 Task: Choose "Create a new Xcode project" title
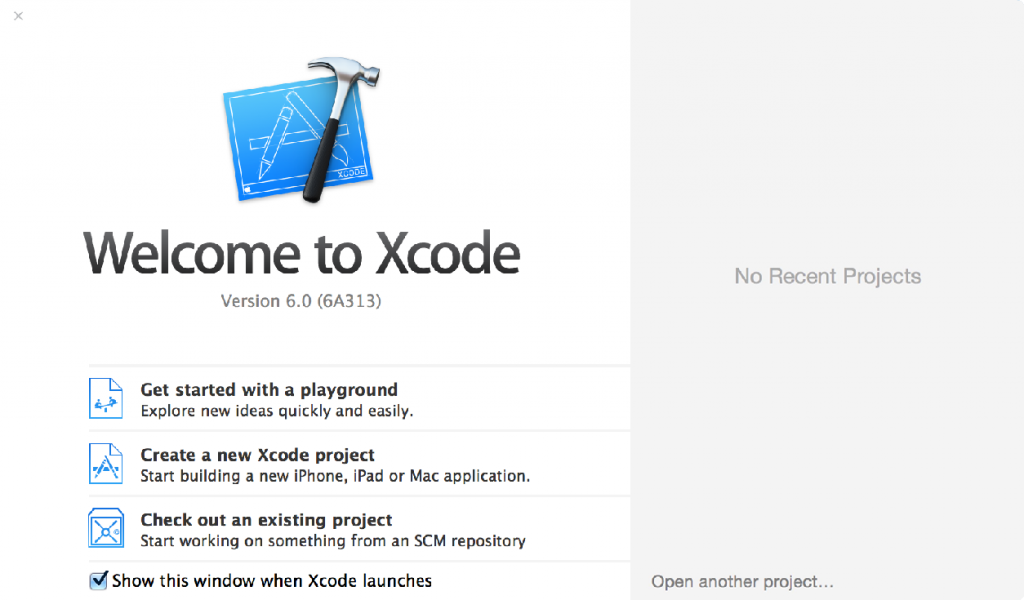point(257,455)
